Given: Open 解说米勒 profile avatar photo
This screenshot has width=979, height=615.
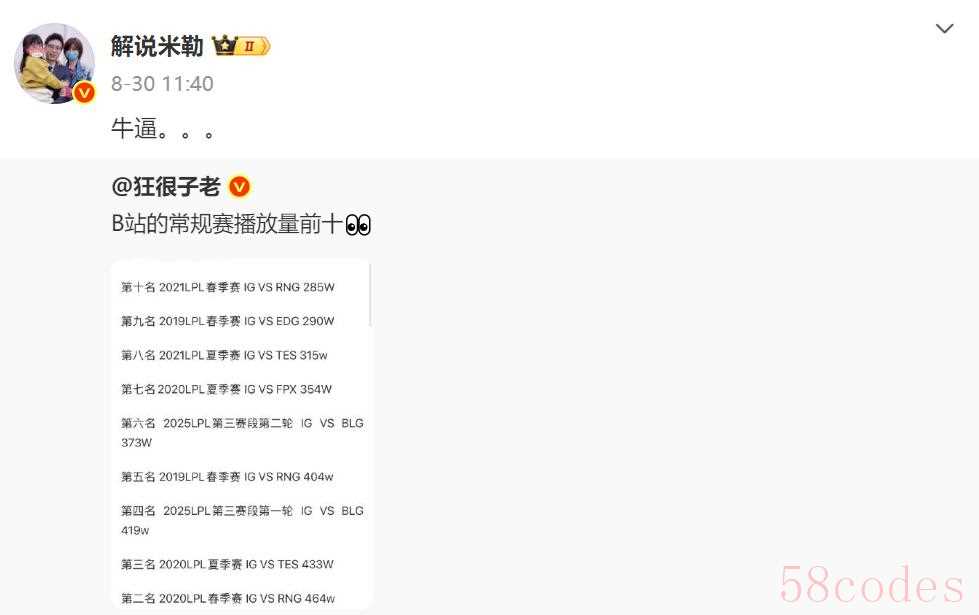Looking at the screenshot, I should pyautogui.click(x=54, y=63).
